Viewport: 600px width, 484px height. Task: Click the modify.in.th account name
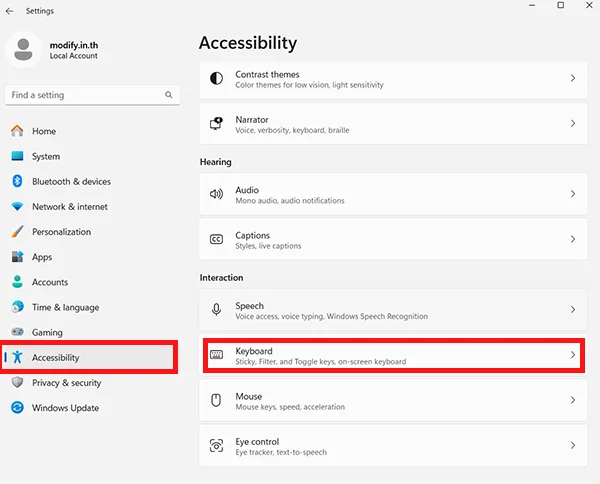point(74,45)
